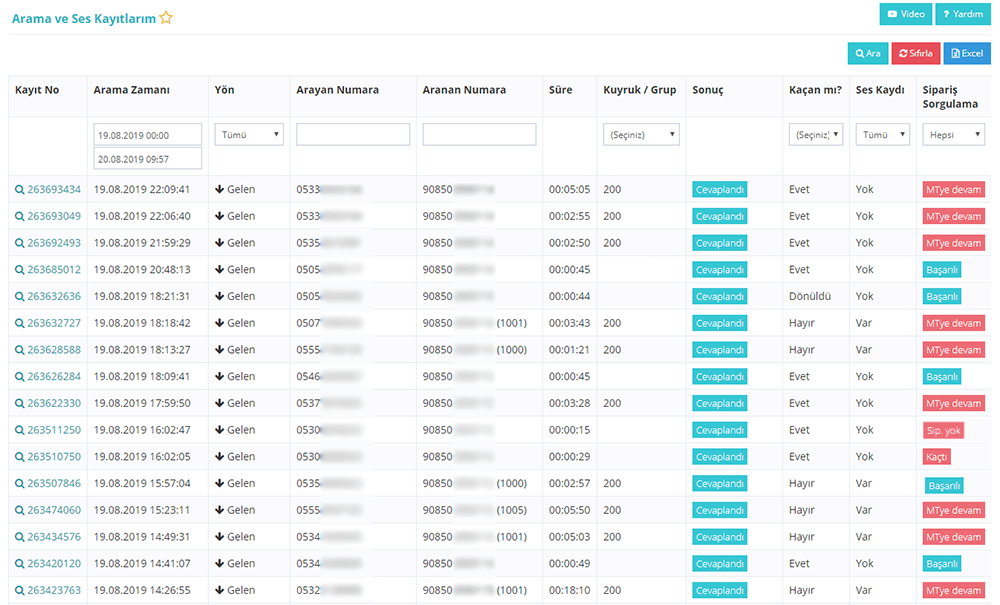Screen dimensions: 1000x605
Task: Click magnifier icon beside record 263474060
Action: (19, 511)
